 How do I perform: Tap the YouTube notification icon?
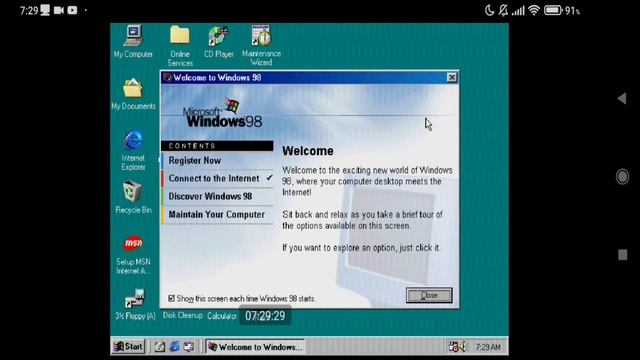(72, 10)
